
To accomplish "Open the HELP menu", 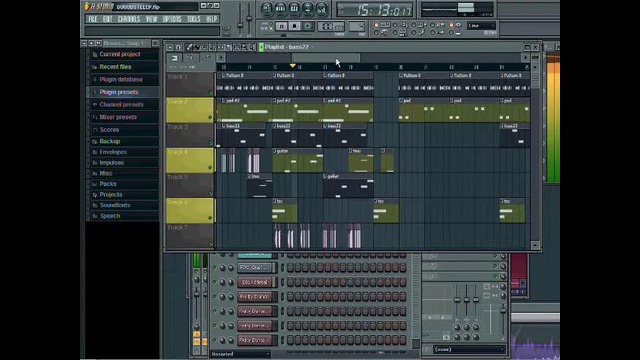I will (211, 19).
